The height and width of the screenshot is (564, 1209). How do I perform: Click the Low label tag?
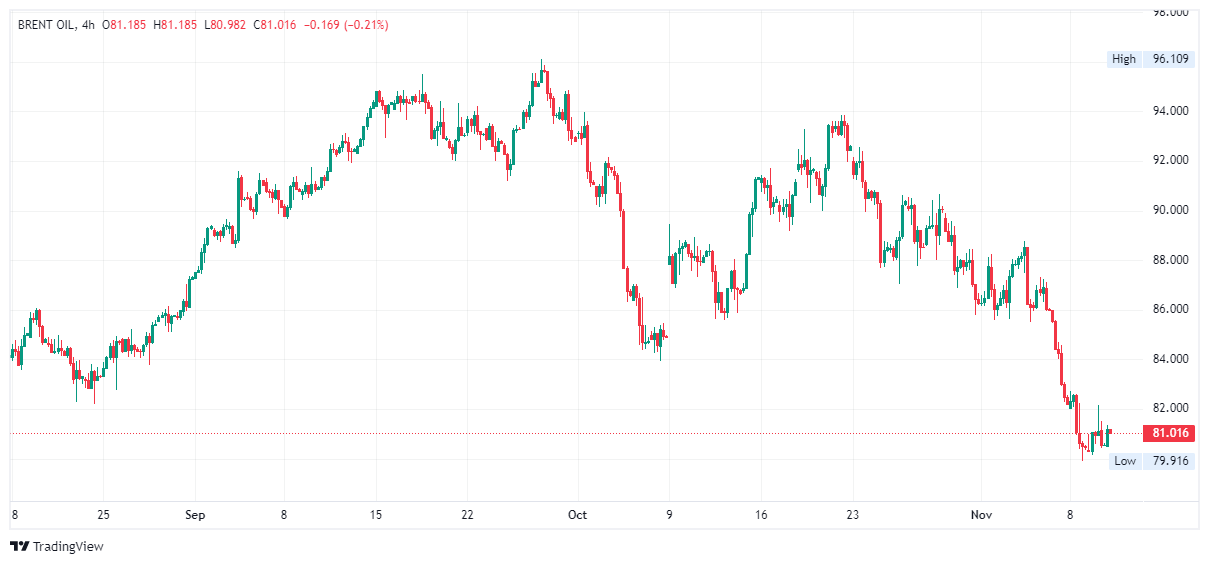tap(1125, 461)
